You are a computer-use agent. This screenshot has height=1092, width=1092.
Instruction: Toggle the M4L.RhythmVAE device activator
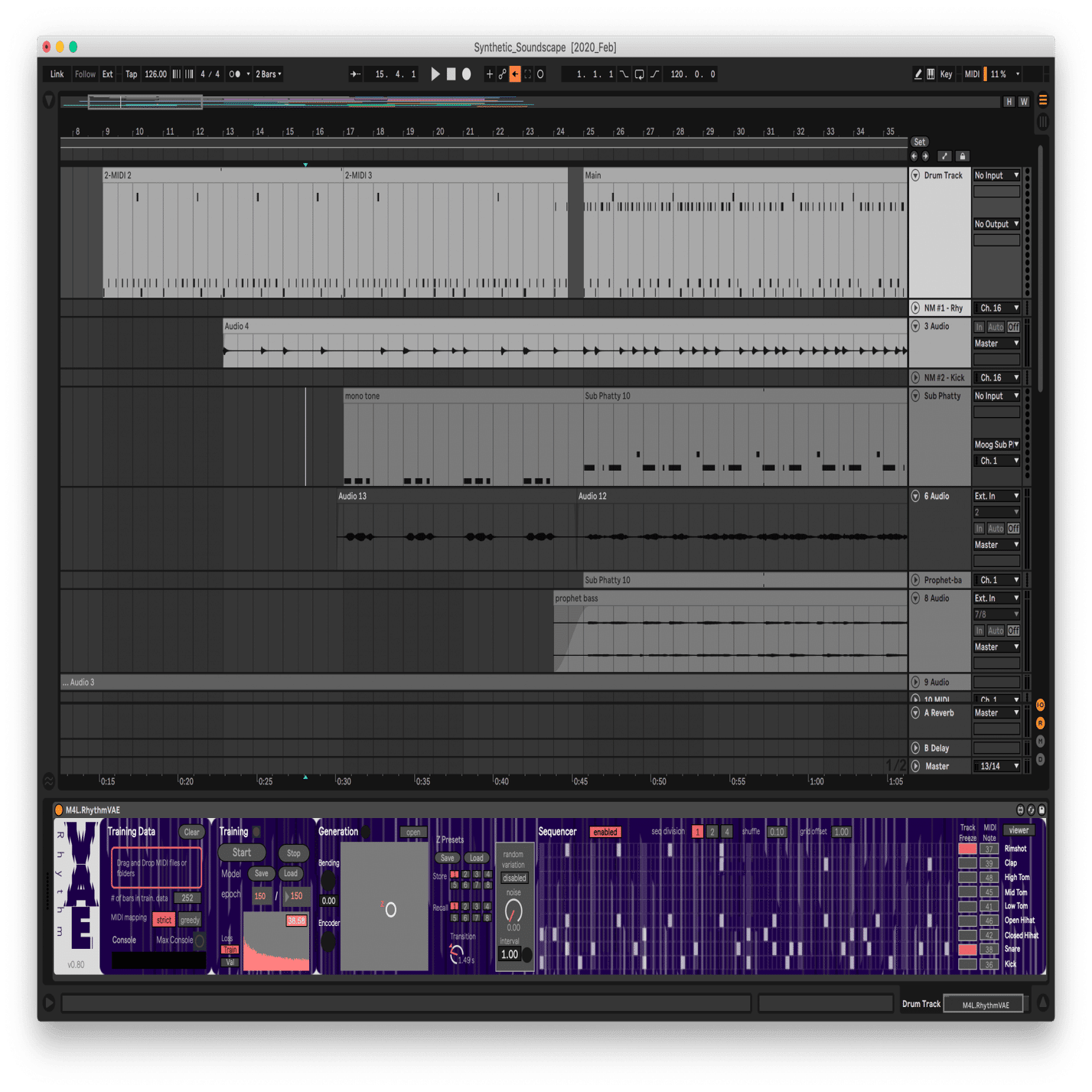(x=59, y=810)
